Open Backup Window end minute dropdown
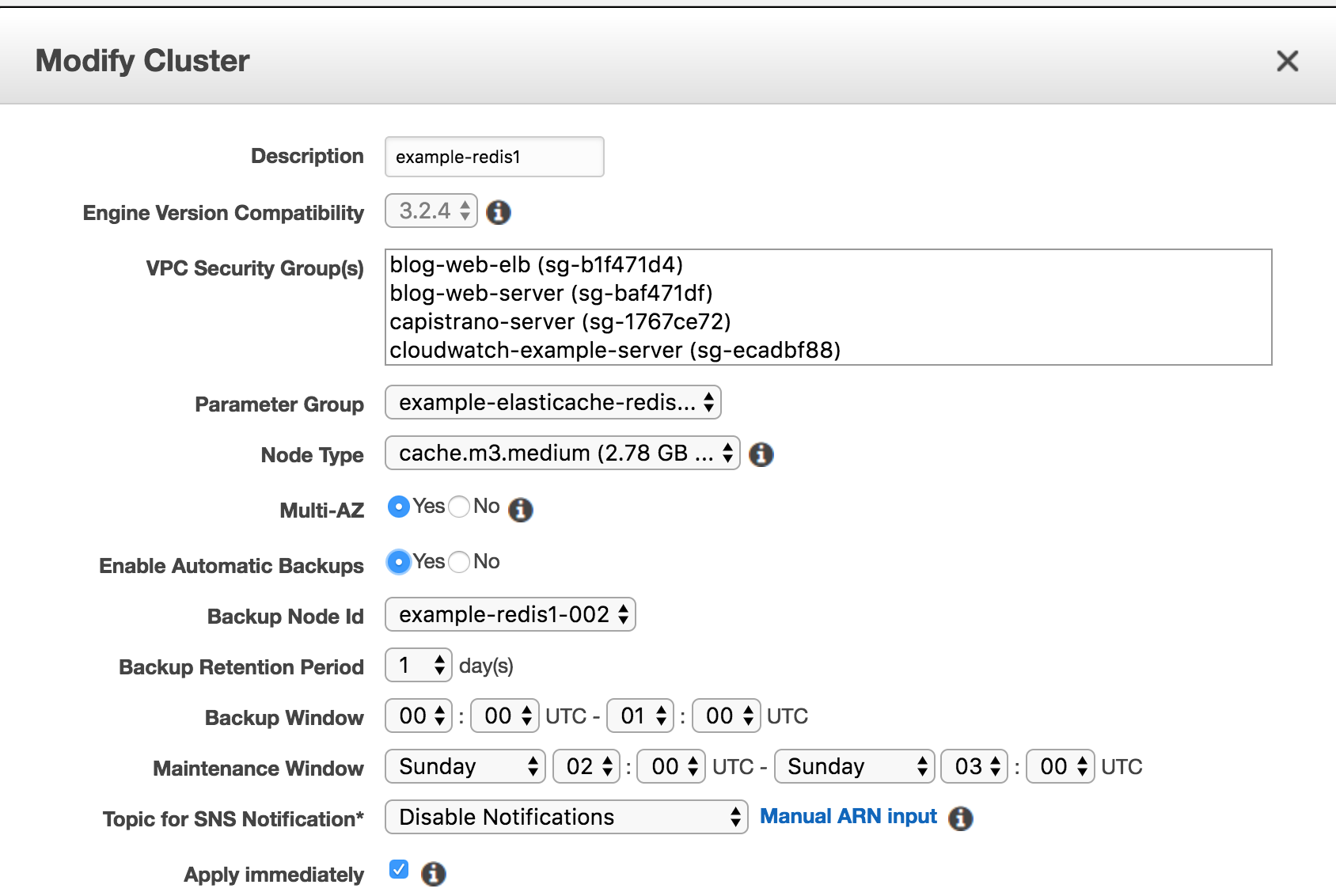 [x=727, y=716]
